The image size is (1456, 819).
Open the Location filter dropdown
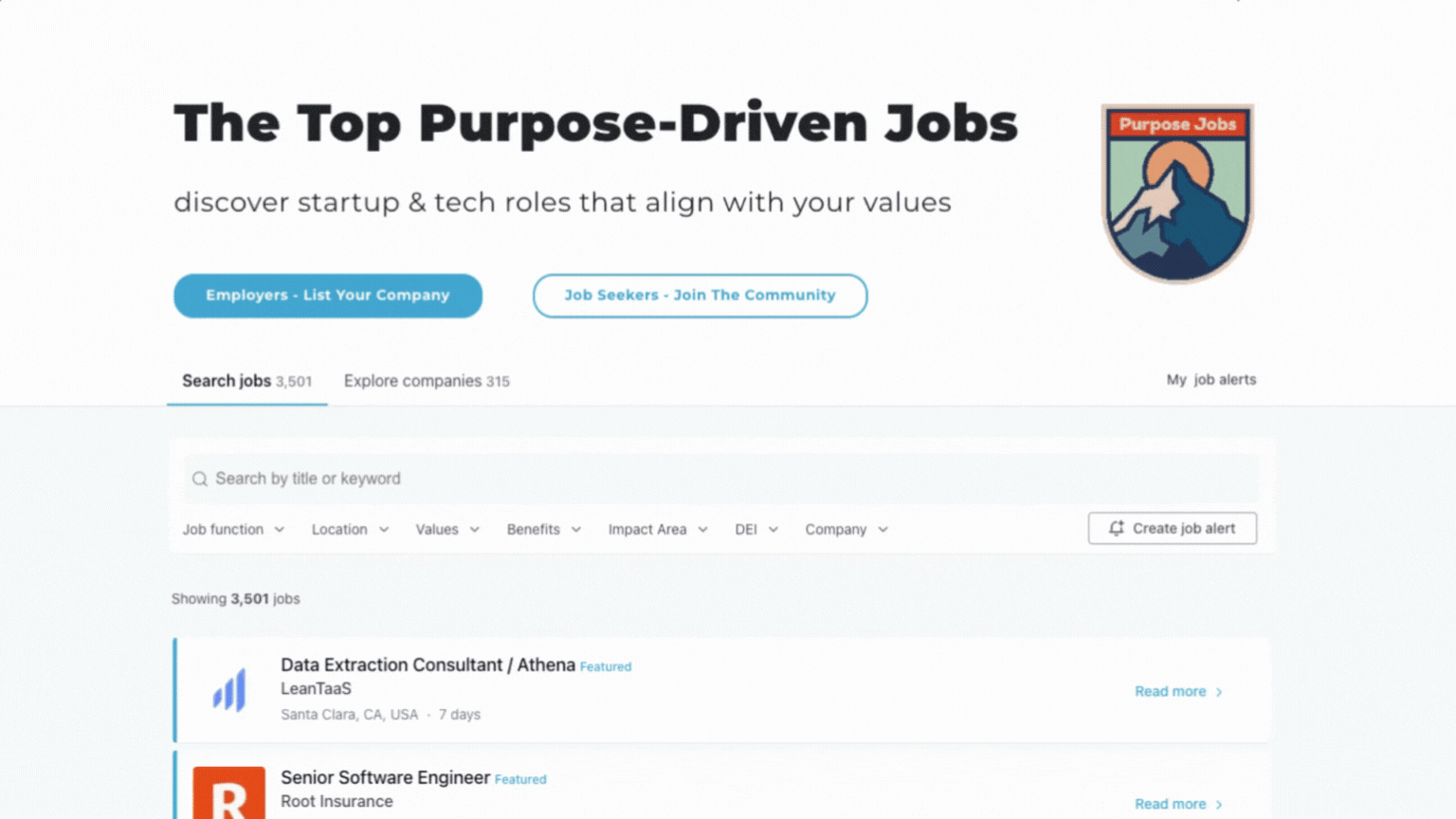pyautogui.click(x=350, y=529)
